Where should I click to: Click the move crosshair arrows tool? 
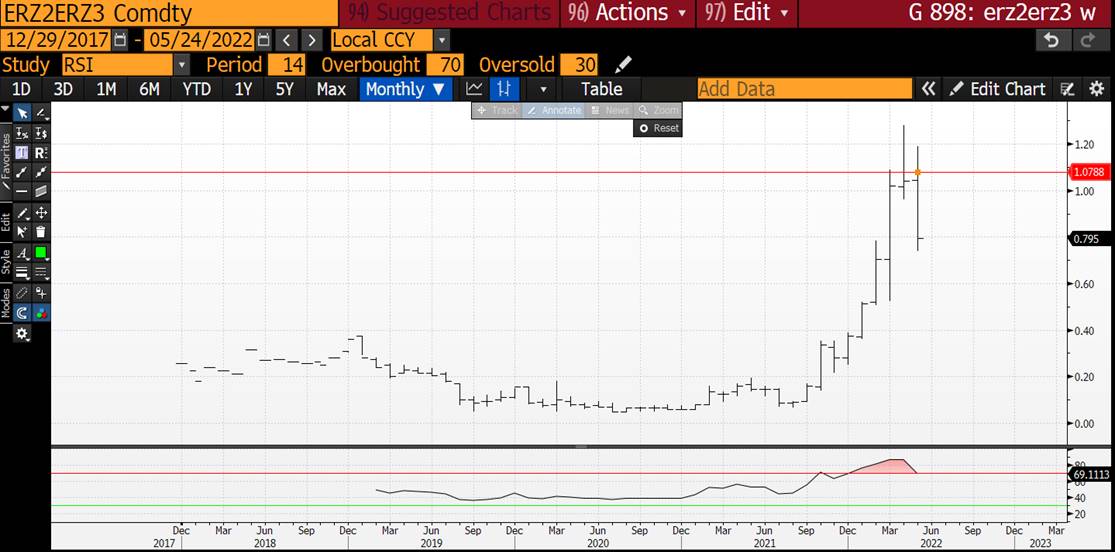[x=41, y=212]
